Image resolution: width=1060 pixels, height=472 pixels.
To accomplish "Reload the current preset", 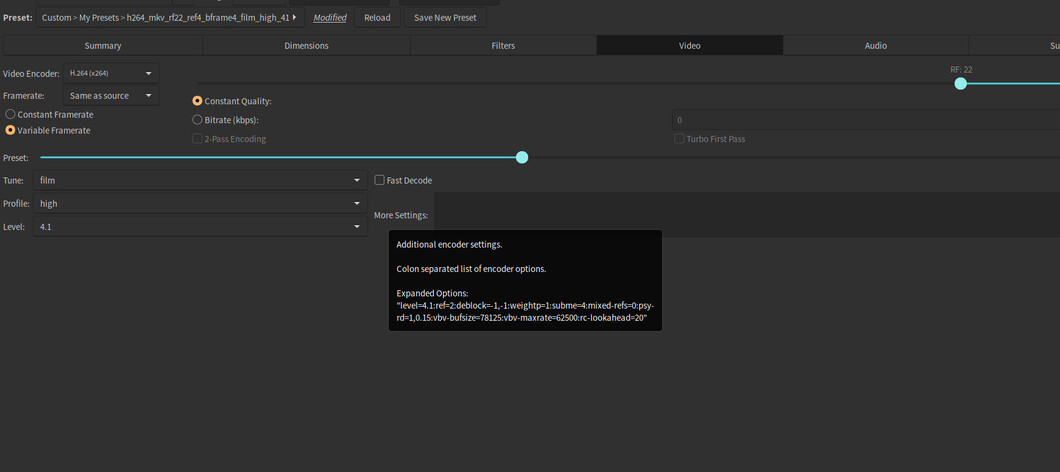I will (377, 18).
